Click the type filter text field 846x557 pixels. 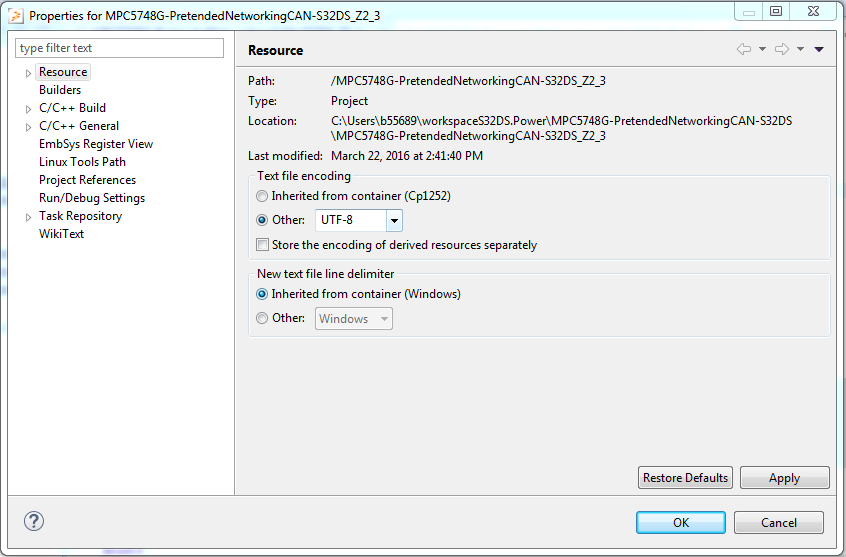(x=120, y=48)
